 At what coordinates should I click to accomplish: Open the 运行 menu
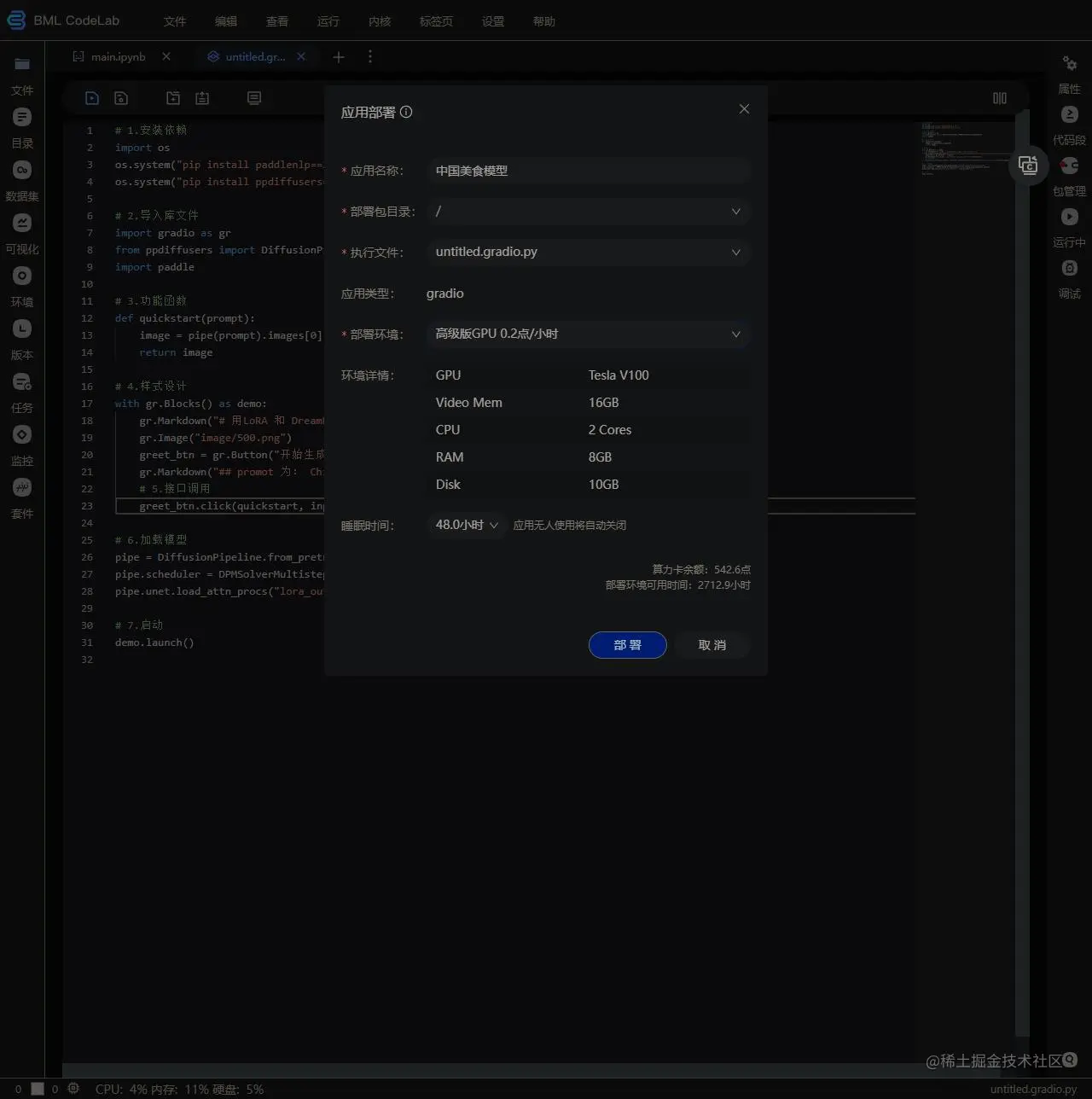pyautogui.click(x=328, y=21)
